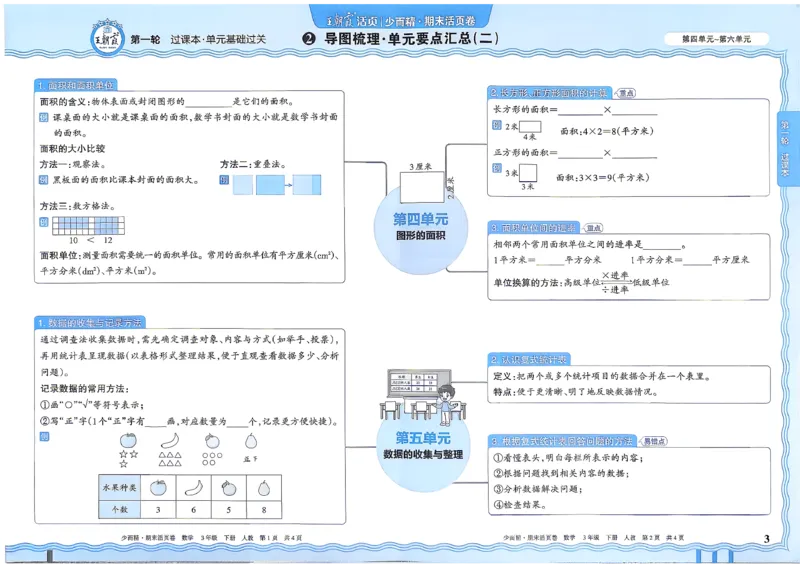The height and width of the screenshot is (566, 800).
Task: Click the text 单位换算的方法
Action: (526, 282)
